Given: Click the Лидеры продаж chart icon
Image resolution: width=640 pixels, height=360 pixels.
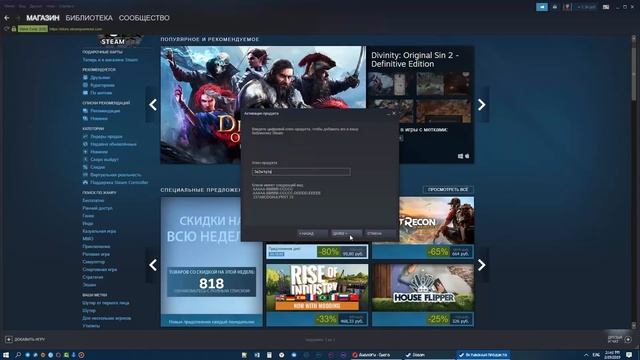Looking at the screenshot, I should 85,136.
